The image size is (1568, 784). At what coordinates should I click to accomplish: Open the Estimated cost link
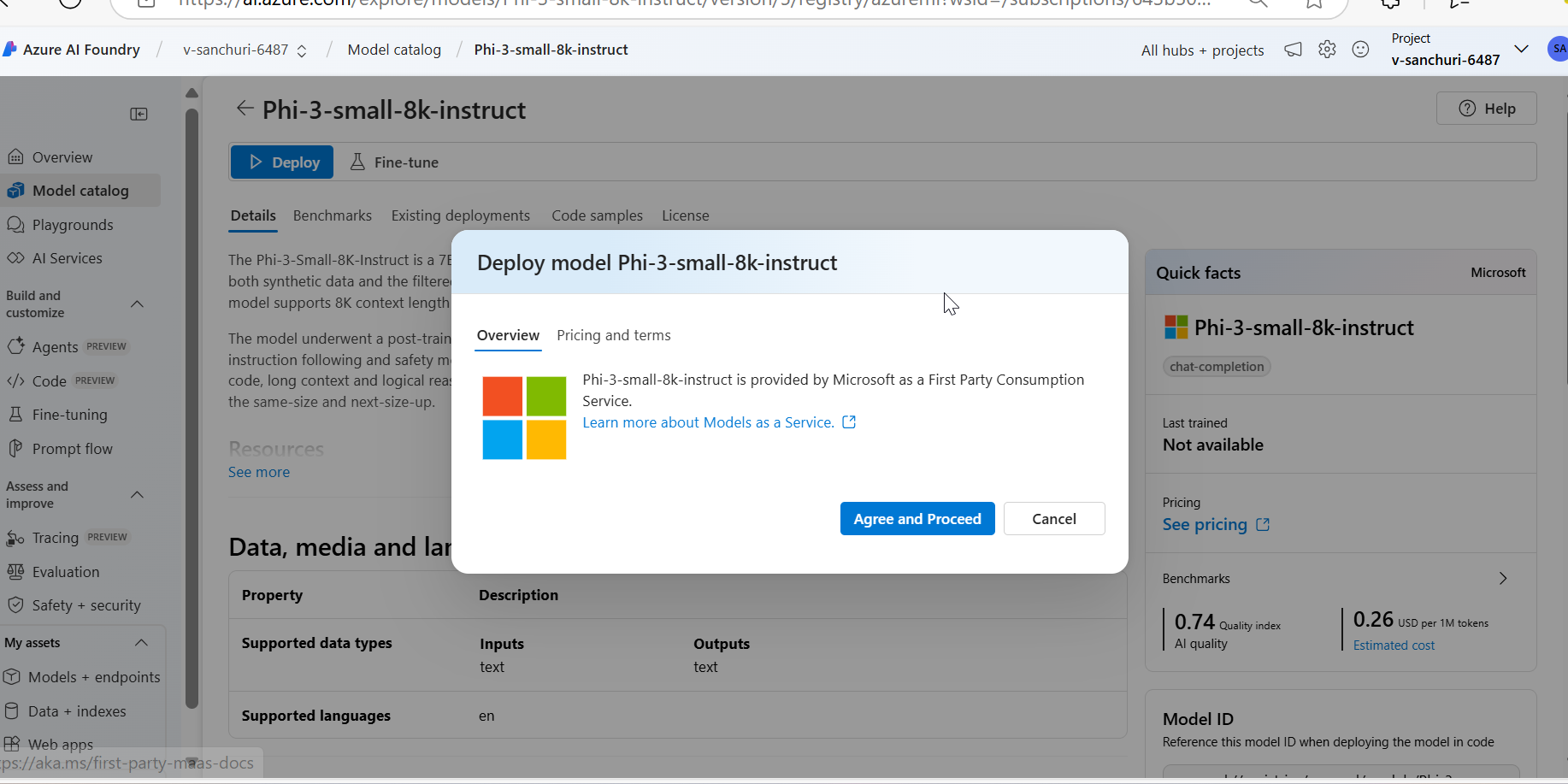pyautogui.click(x=1394, y=645)
